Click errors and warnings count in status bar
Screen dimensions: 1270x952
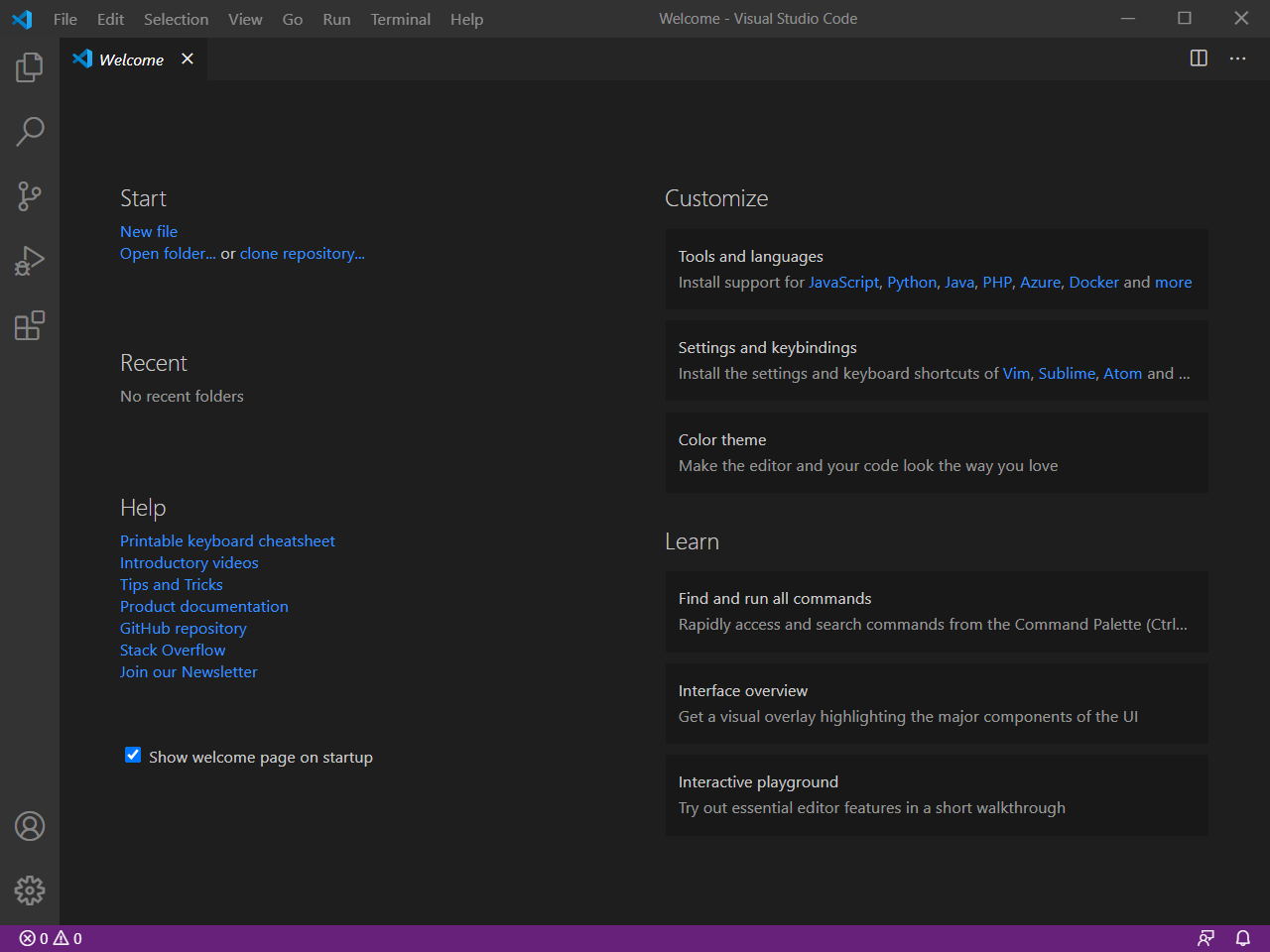(51, 938)
